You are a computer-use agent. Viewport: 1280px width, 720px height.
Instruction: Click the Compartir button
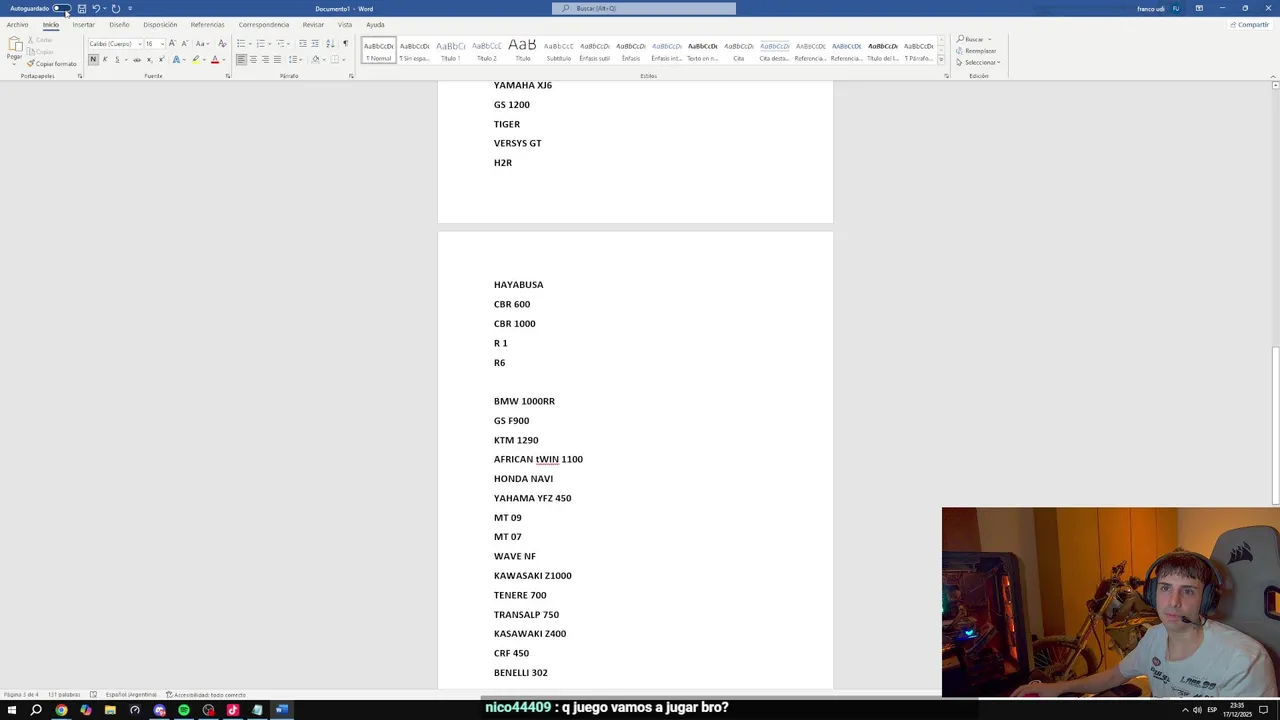pos(1250,25)
